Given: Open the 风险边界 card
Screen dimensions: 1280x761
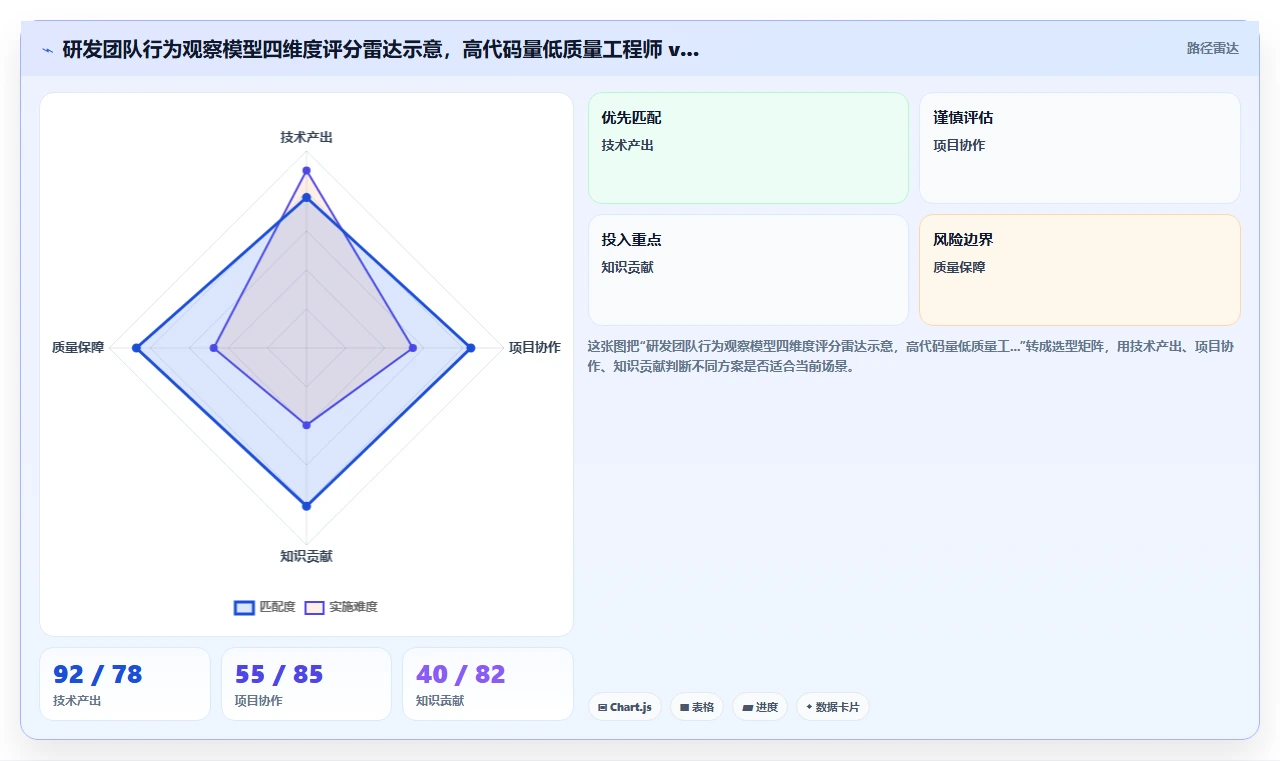Looking at the screenshot, I should pyautogui.click(x=1080, y=270).
